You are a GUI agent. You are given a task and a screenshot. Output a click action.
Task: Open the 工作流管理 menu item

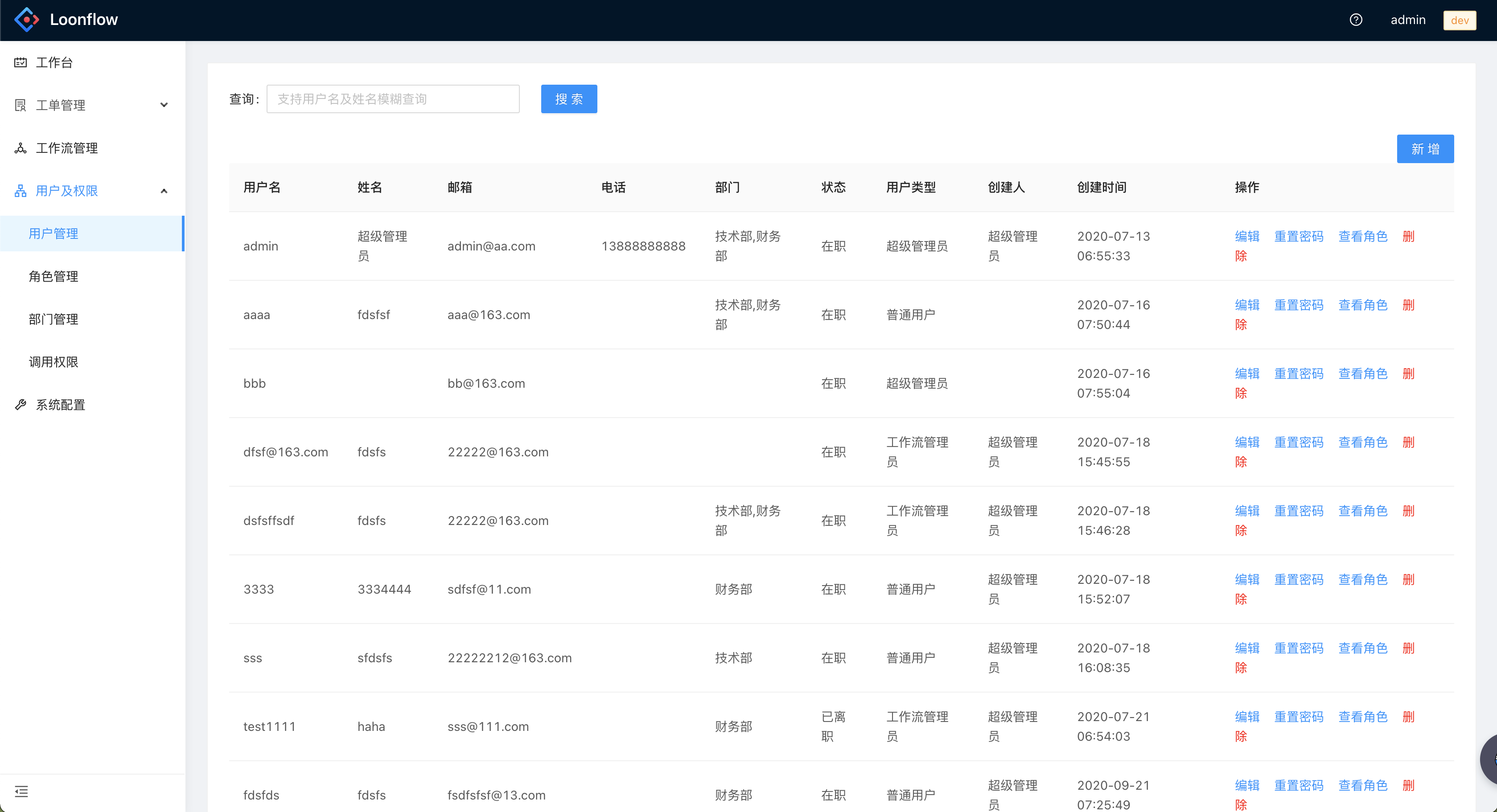point(92,148)
